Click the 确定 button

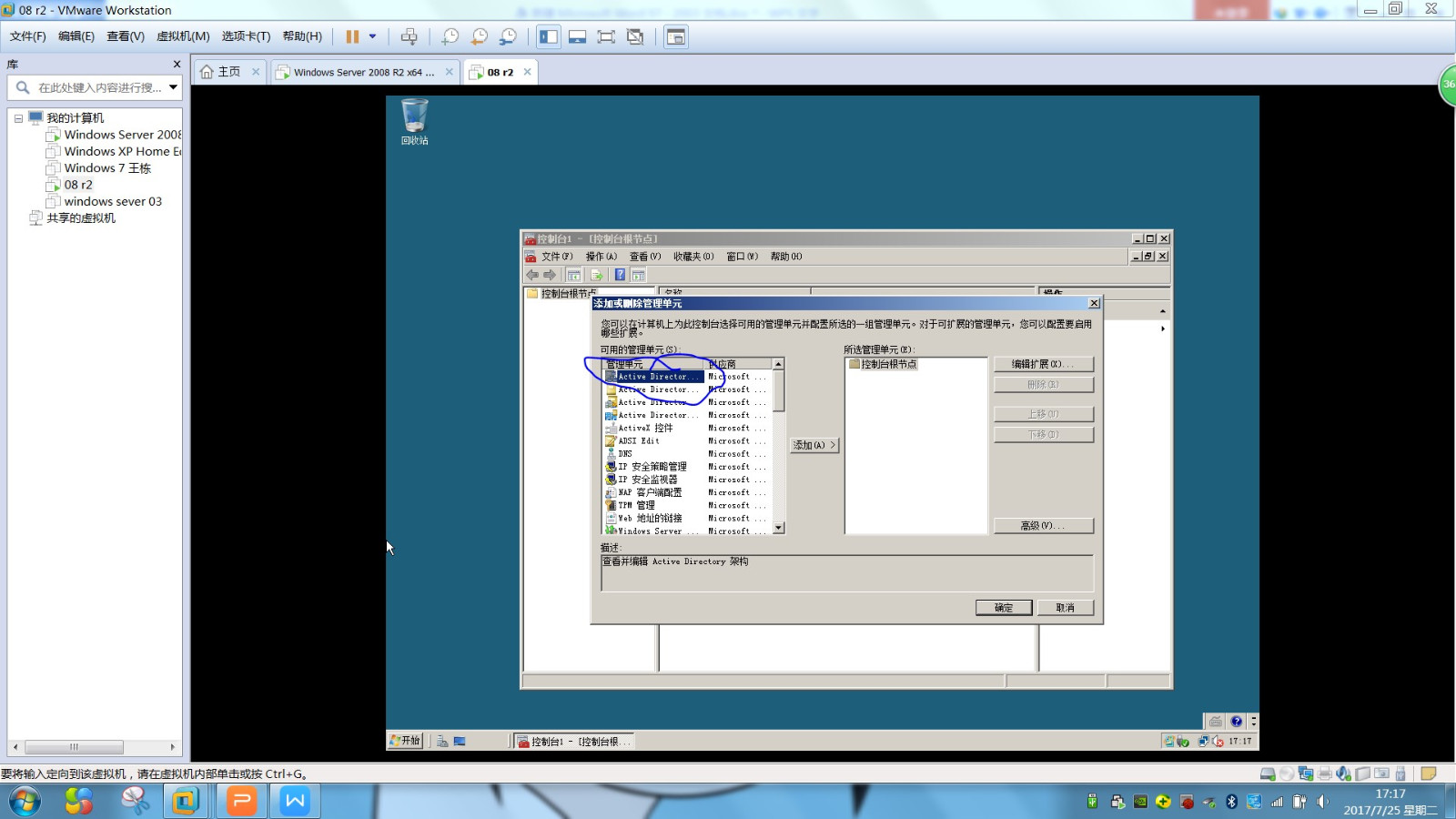1004,608
